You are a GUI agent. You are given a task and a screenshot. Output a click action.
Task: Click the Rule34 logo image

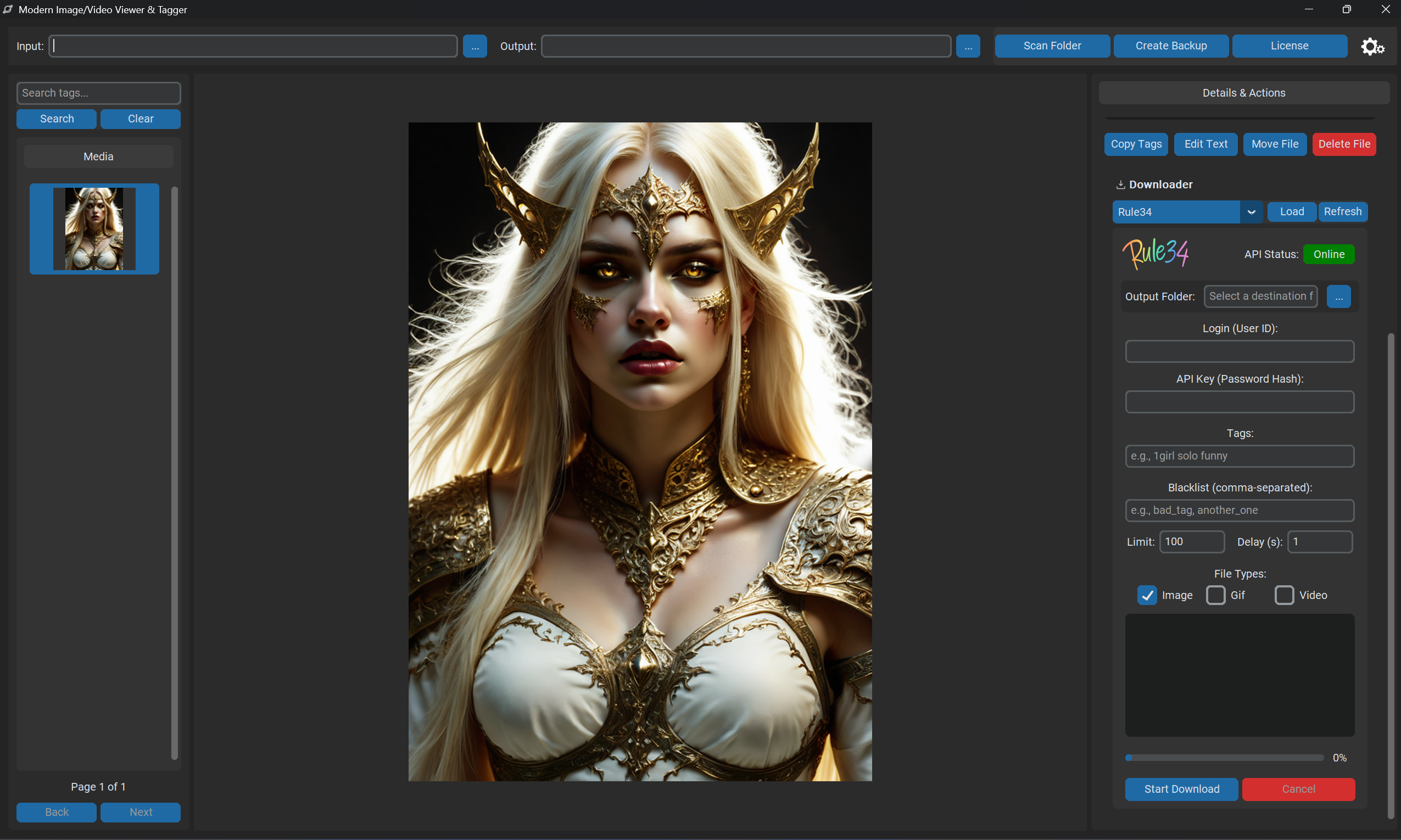(x=1155, y=254)
